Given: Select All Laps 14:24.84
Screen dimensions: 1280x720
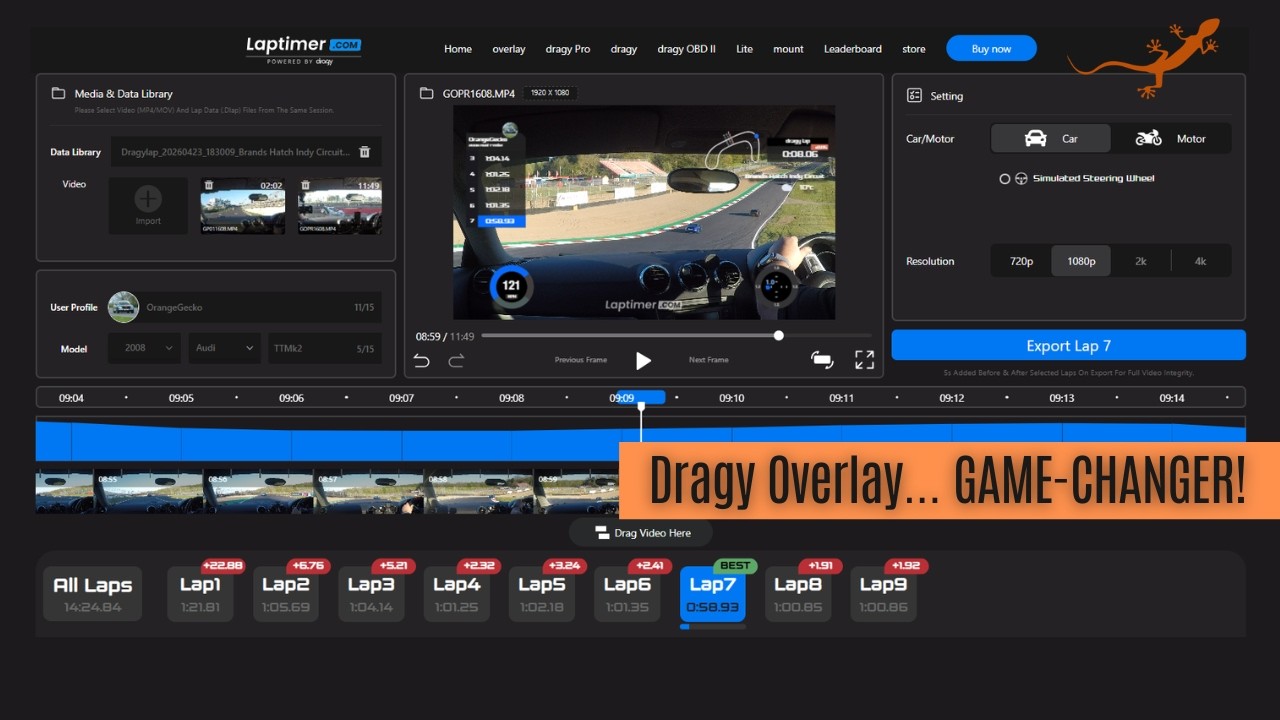Looking at the screenshot, I should [93, 594].
